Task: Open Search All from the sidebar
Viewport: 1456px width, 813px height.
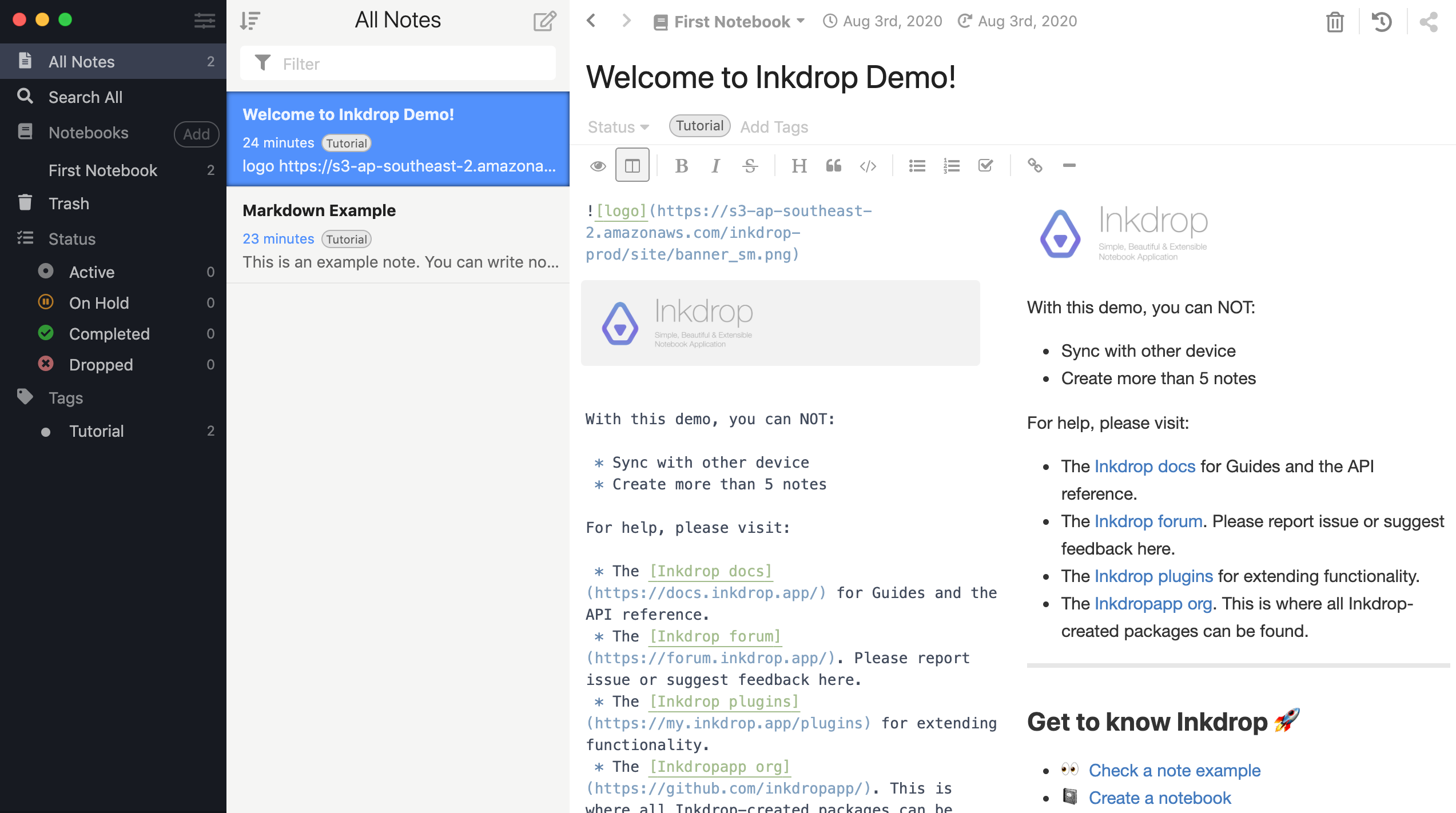Action: (85, 97)
